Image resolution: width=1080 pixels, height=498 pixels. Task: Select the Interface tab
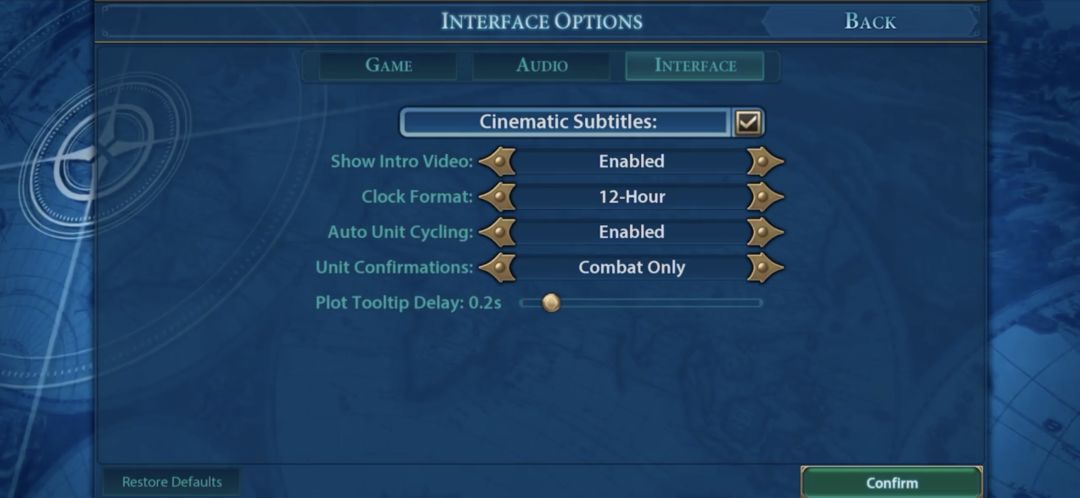[x=695, y=66]
